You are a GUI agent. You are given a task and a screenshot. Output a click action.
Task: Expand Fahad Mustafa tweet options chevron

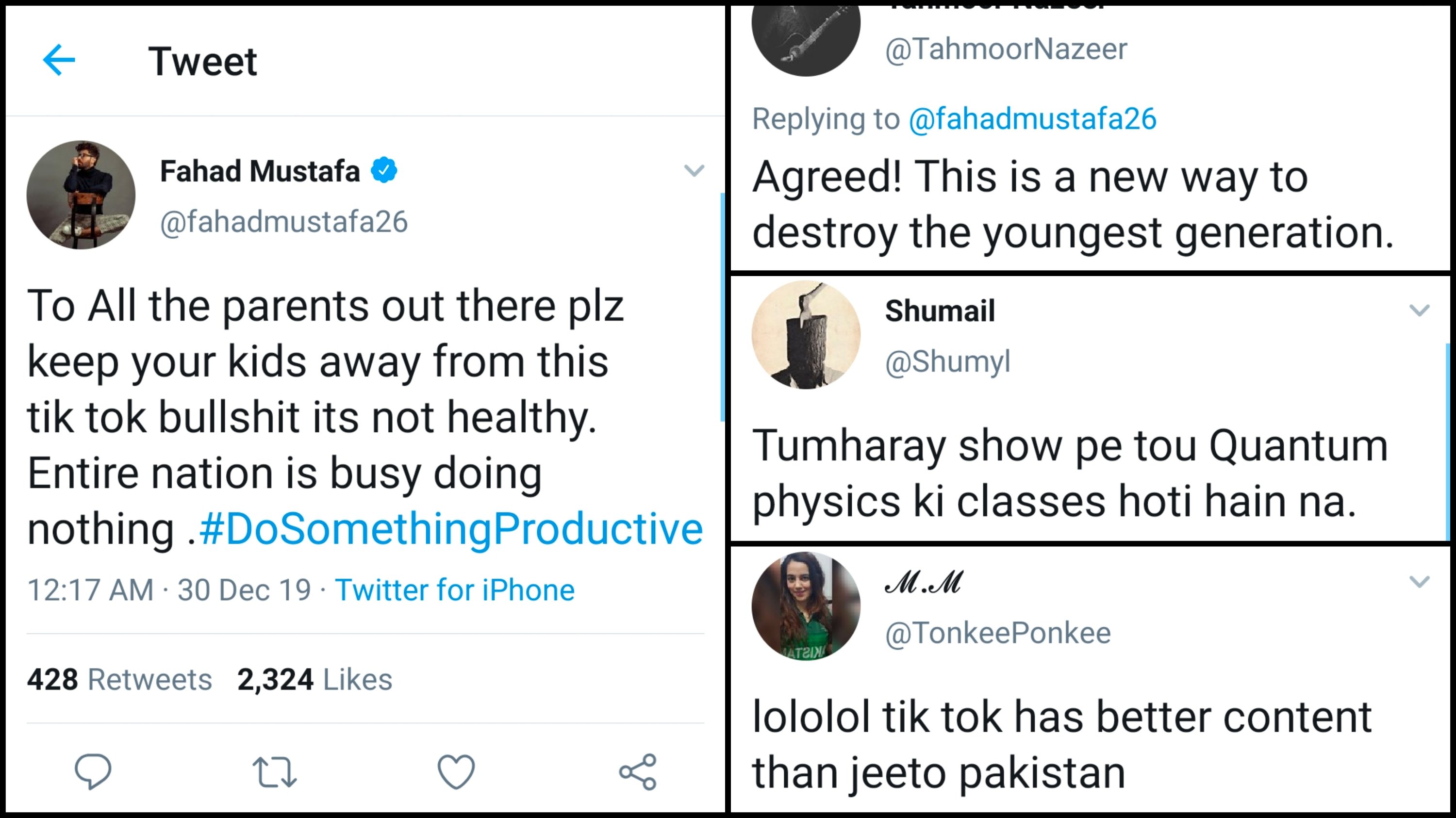(694, 170)
